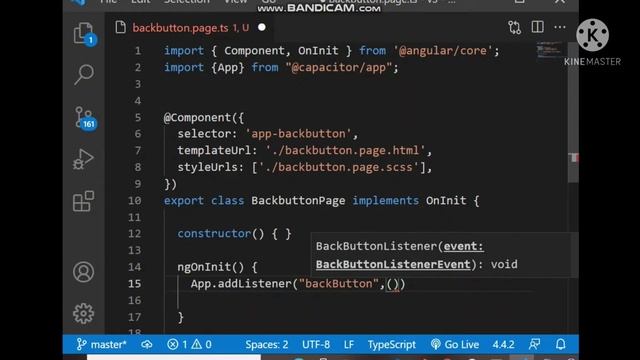The image size is (640, 360).
Task: Click the "@capacitor/app" import string
Action: pyautogui.click(x=339, y=67)
